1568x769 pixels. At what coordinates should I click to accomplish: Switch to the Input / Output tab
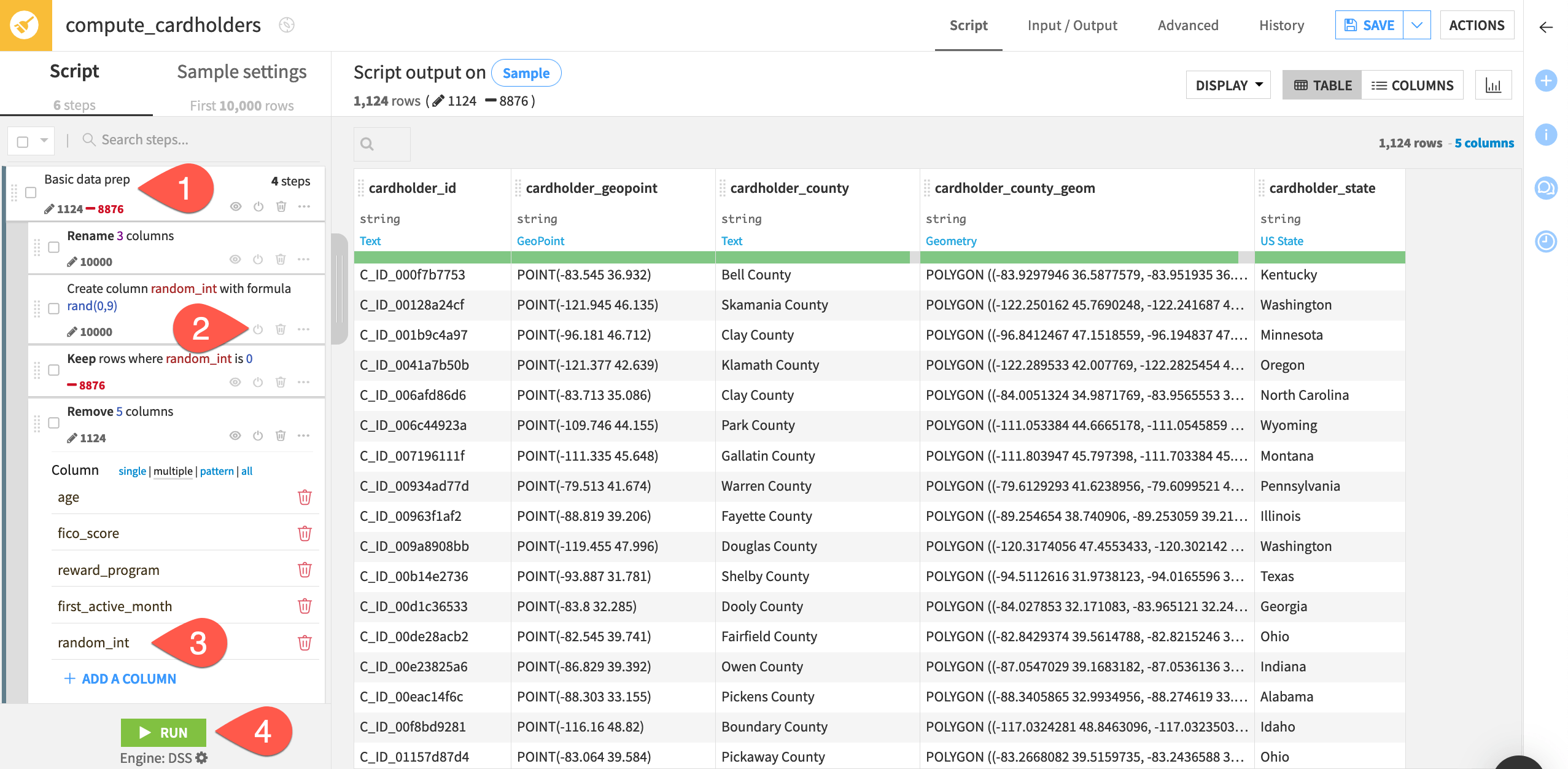(1071, 25)
